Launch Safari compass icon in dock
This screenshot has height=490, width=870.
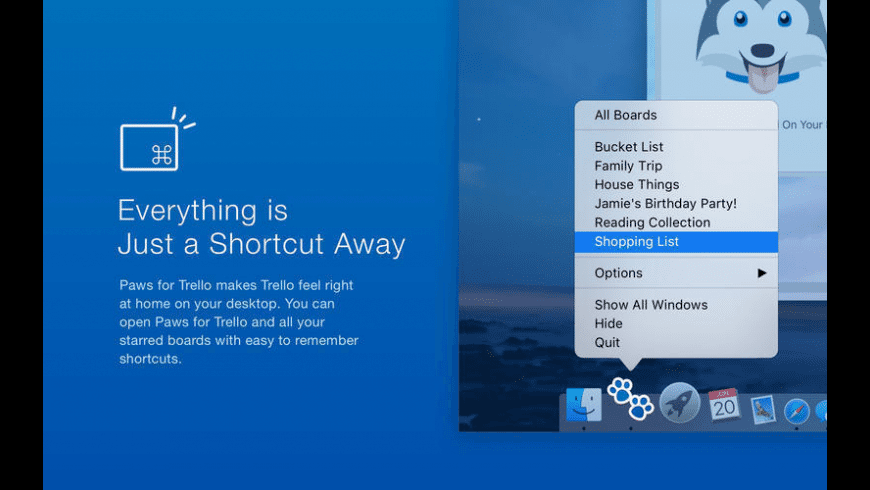point(797,411)
